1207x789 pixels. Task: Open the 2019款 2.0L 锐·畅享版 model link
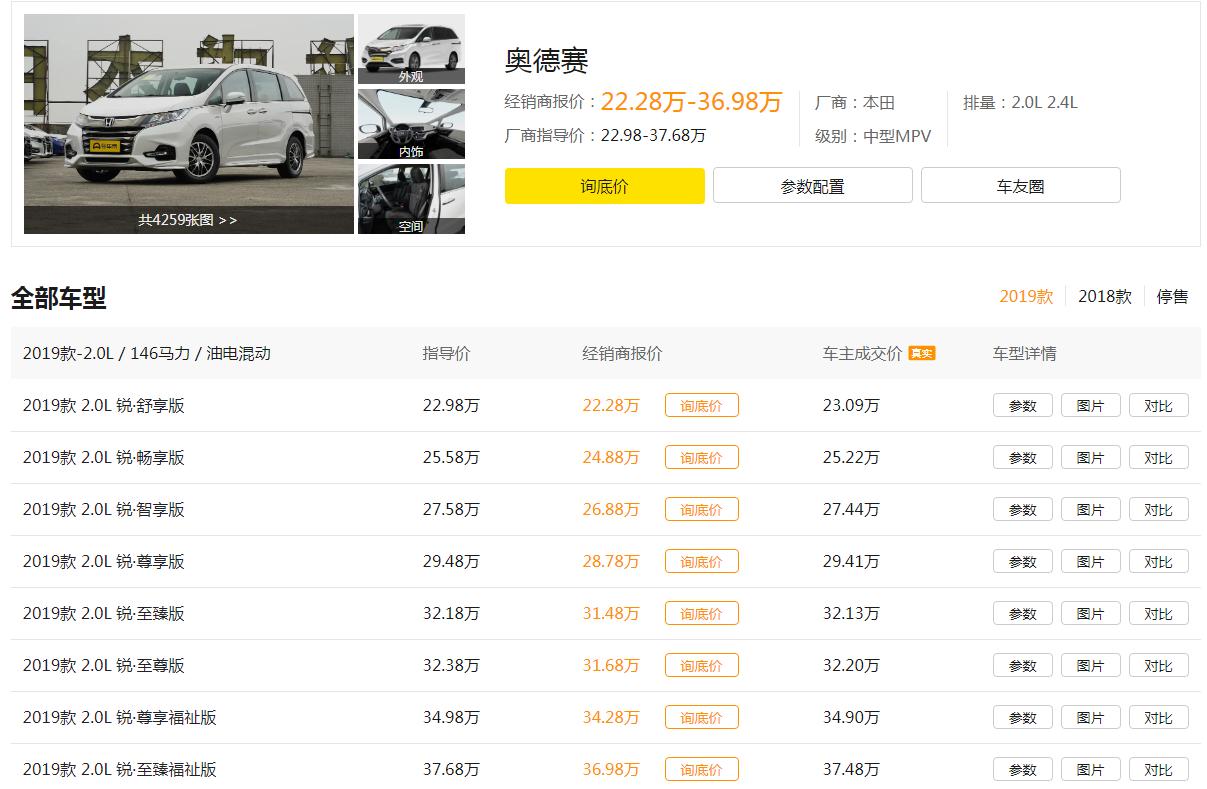coord(104,457)
